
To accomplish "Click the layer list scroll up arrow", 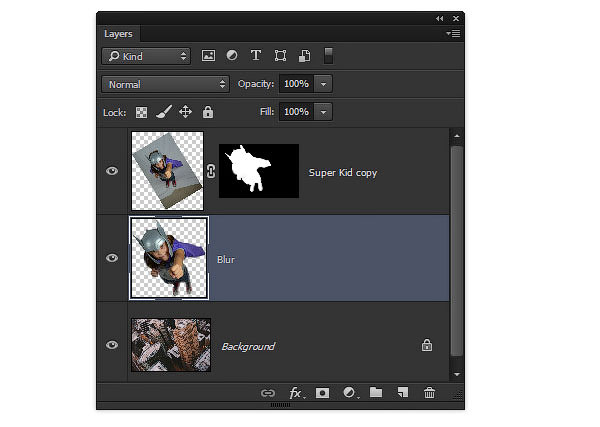I will [457, 136].
